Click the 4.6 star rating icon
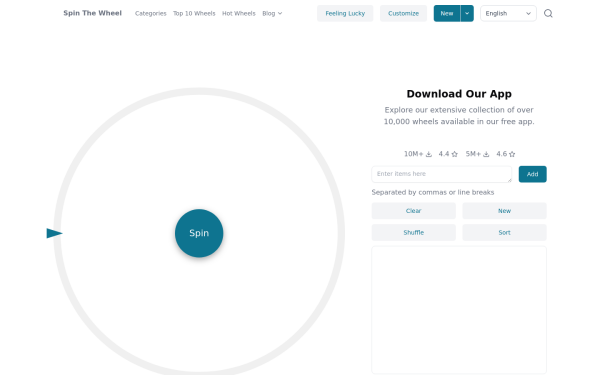 tap(512, 154)
